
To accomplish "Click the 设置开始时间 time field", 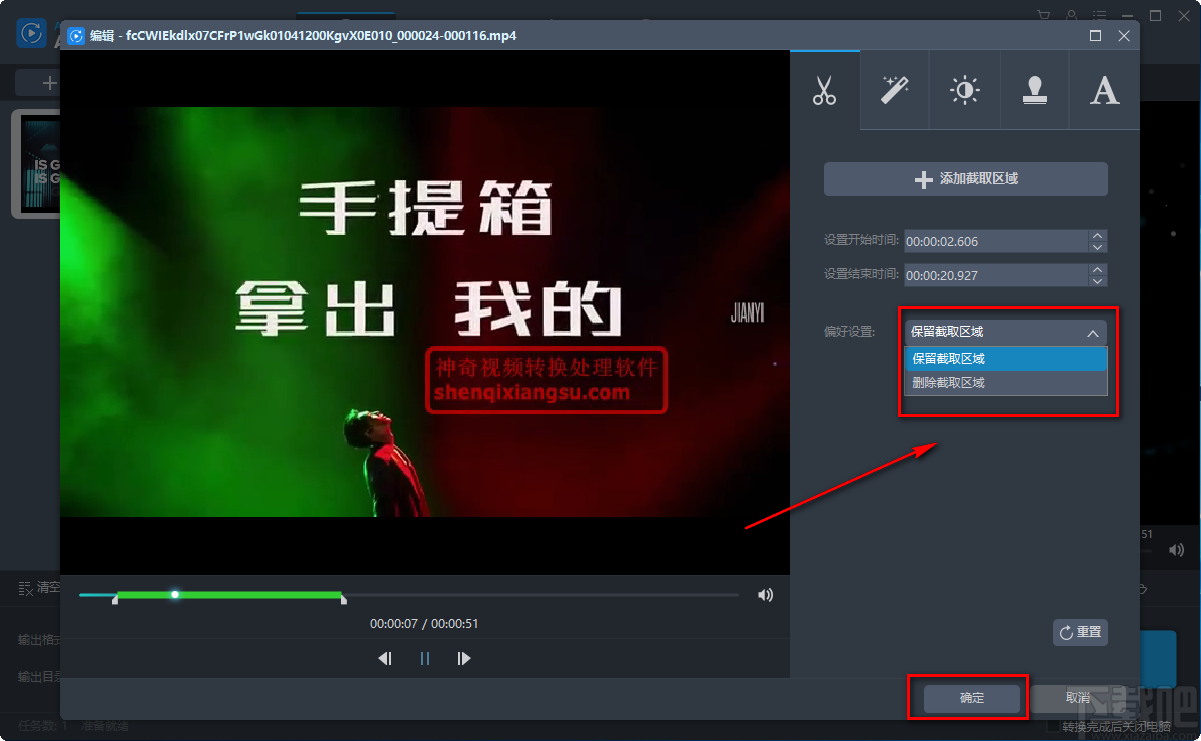I will [996, 241].
